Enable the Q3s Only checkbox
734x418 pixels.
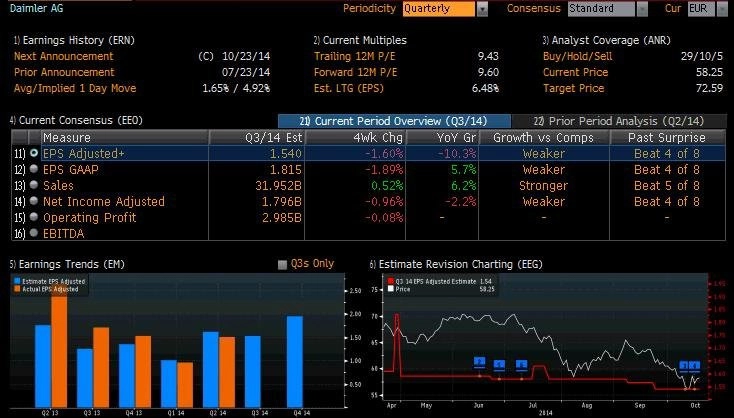(x=282, y=265)
